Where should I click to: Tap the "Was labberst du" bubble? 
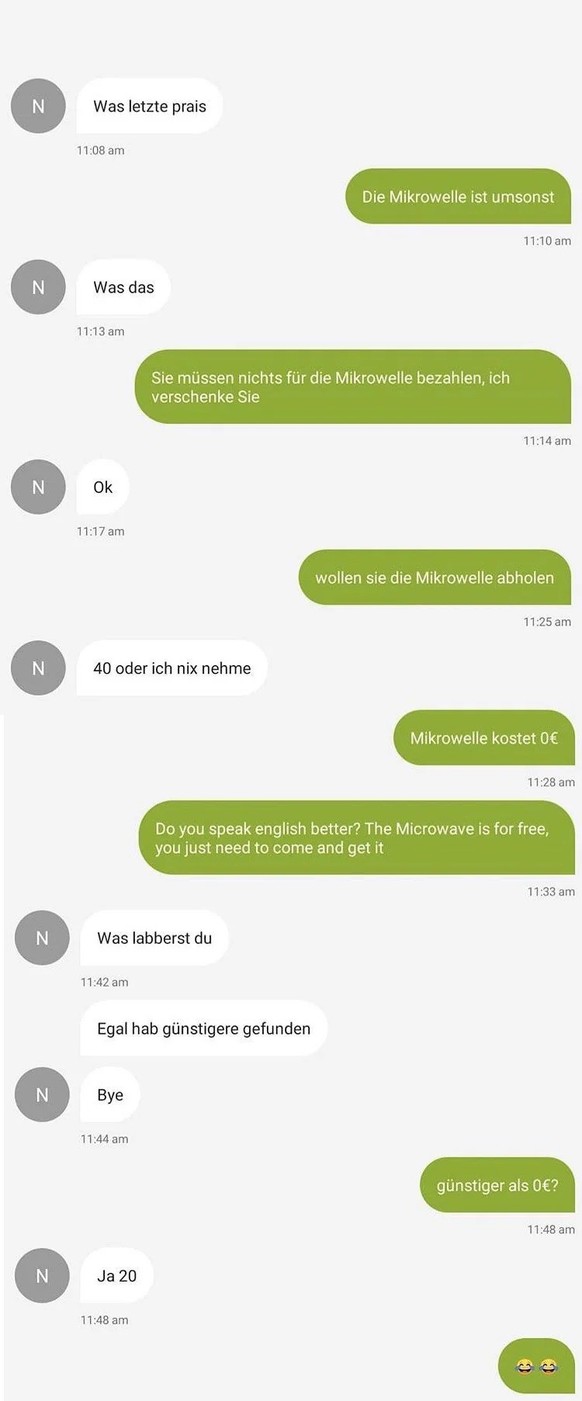click(154, 938)
